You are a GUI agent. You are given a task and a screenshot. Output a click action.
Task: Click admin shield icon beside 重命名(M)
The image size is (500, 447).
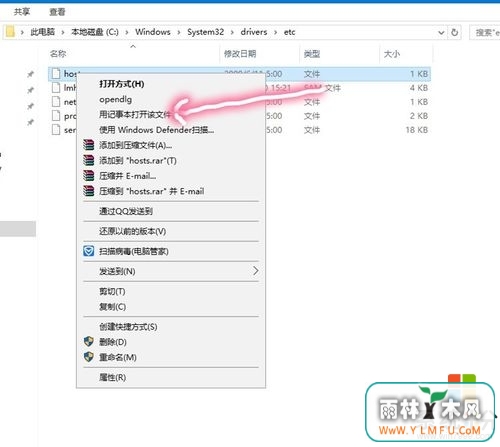[88, 357]
